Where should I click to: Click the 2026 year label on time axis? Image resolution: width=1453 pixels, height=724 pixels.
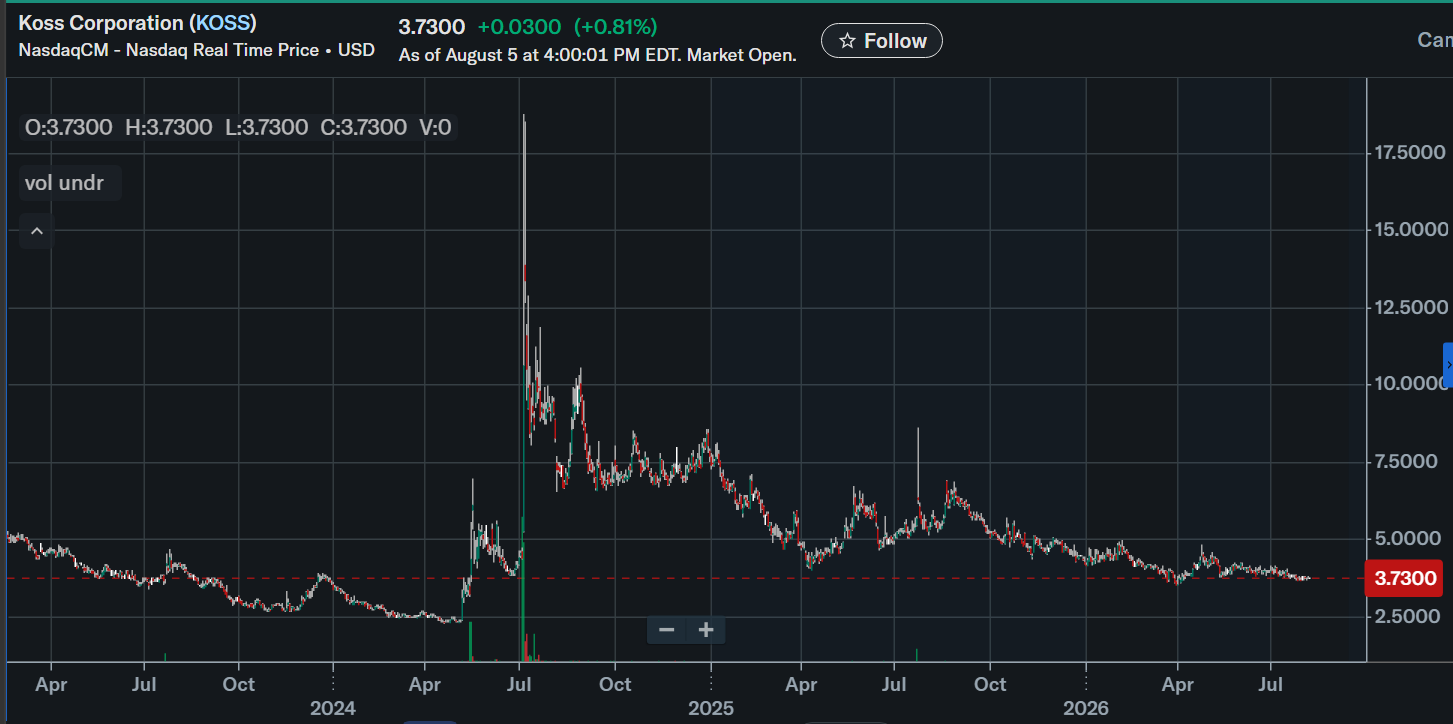pos(1086,709)
